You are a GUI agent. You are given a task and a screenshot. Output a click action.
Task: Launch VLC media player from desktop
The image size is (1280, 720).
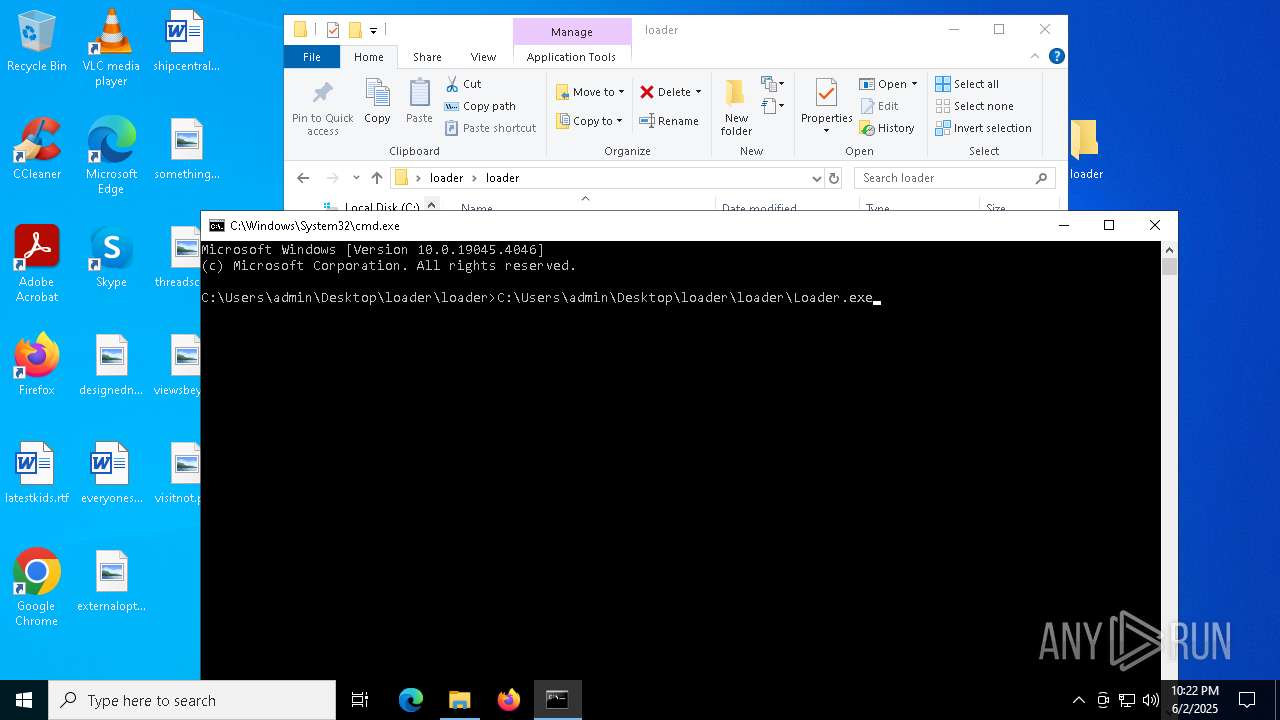point(111,47)
